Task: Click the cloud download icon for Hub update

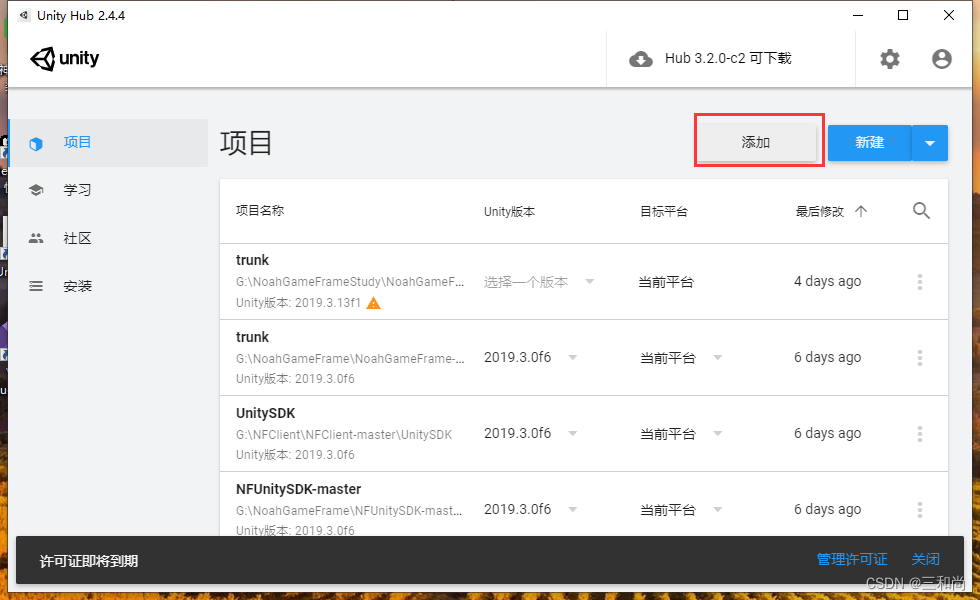Action: coord(641,59)
